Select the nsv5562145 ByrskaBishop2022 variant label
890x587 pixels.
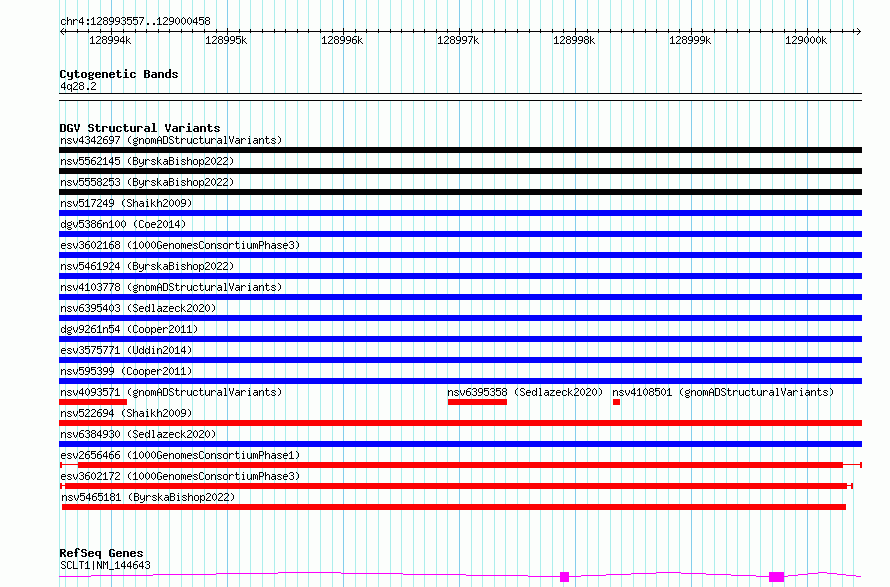(147, 161)
